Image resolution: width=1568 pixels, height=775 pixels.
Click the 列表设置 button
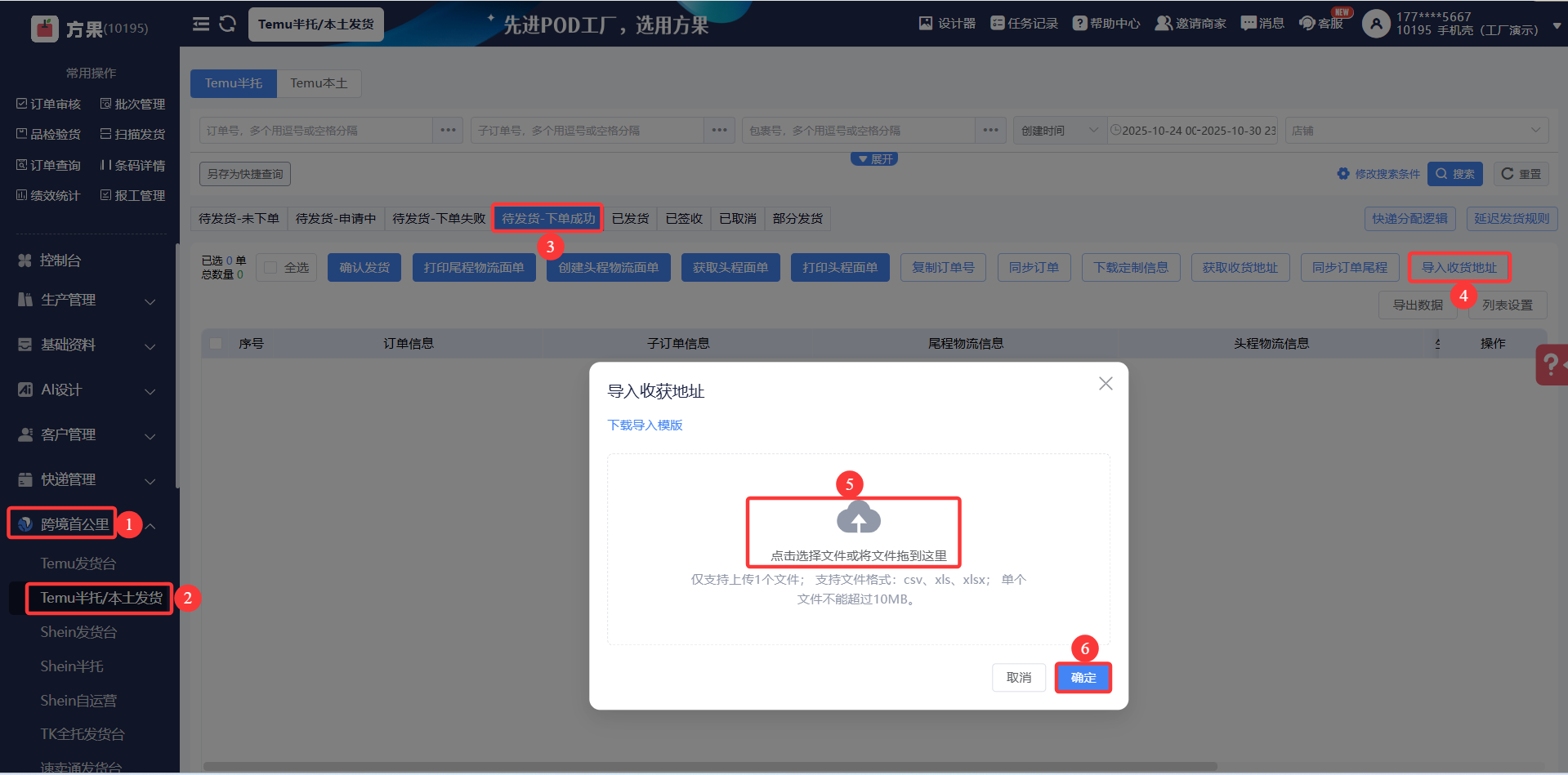pyautogui.click(x=1508, y=305)
